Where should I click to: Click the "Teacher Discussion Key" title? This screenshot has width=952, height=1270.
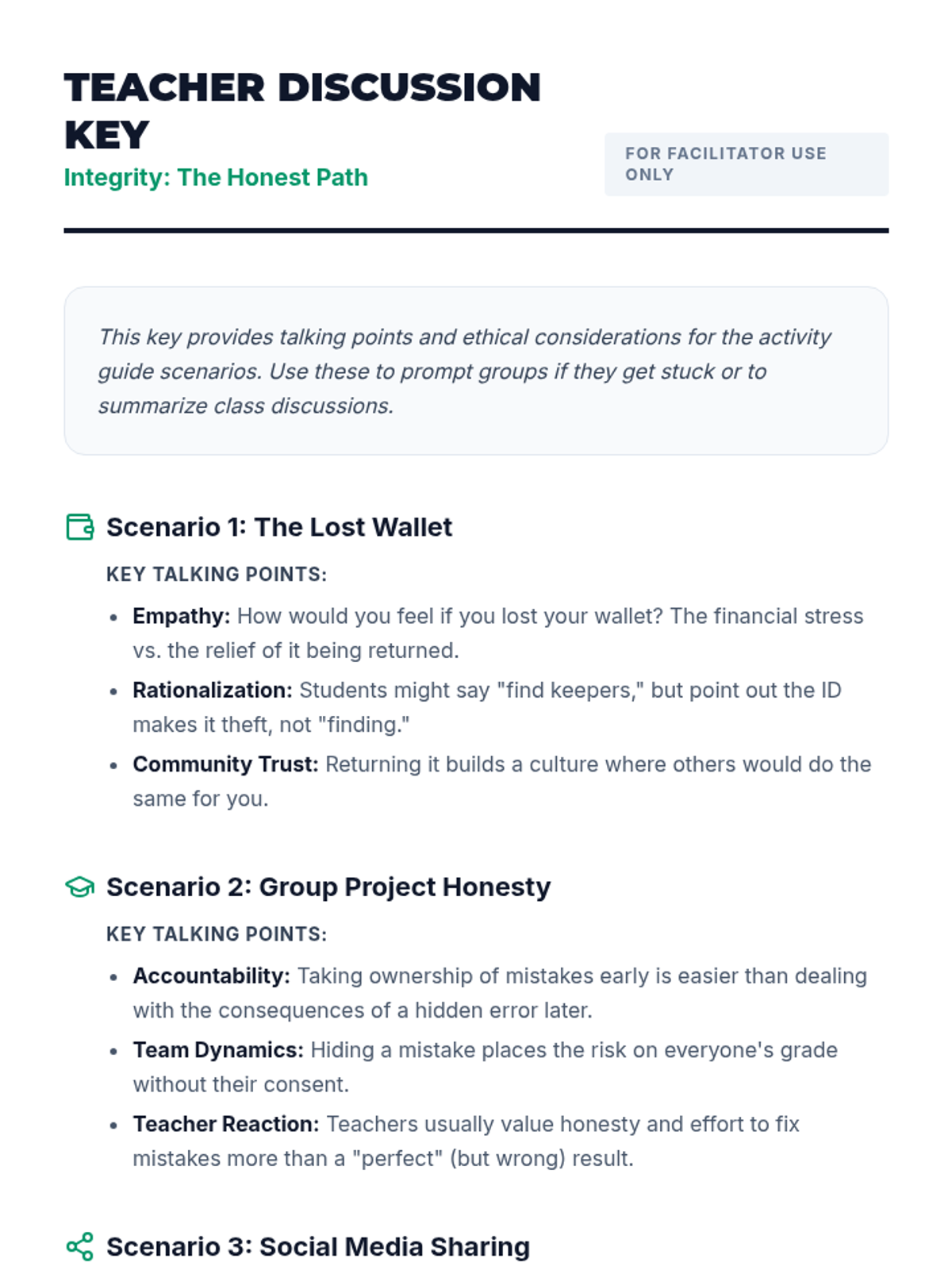[301, 110]
